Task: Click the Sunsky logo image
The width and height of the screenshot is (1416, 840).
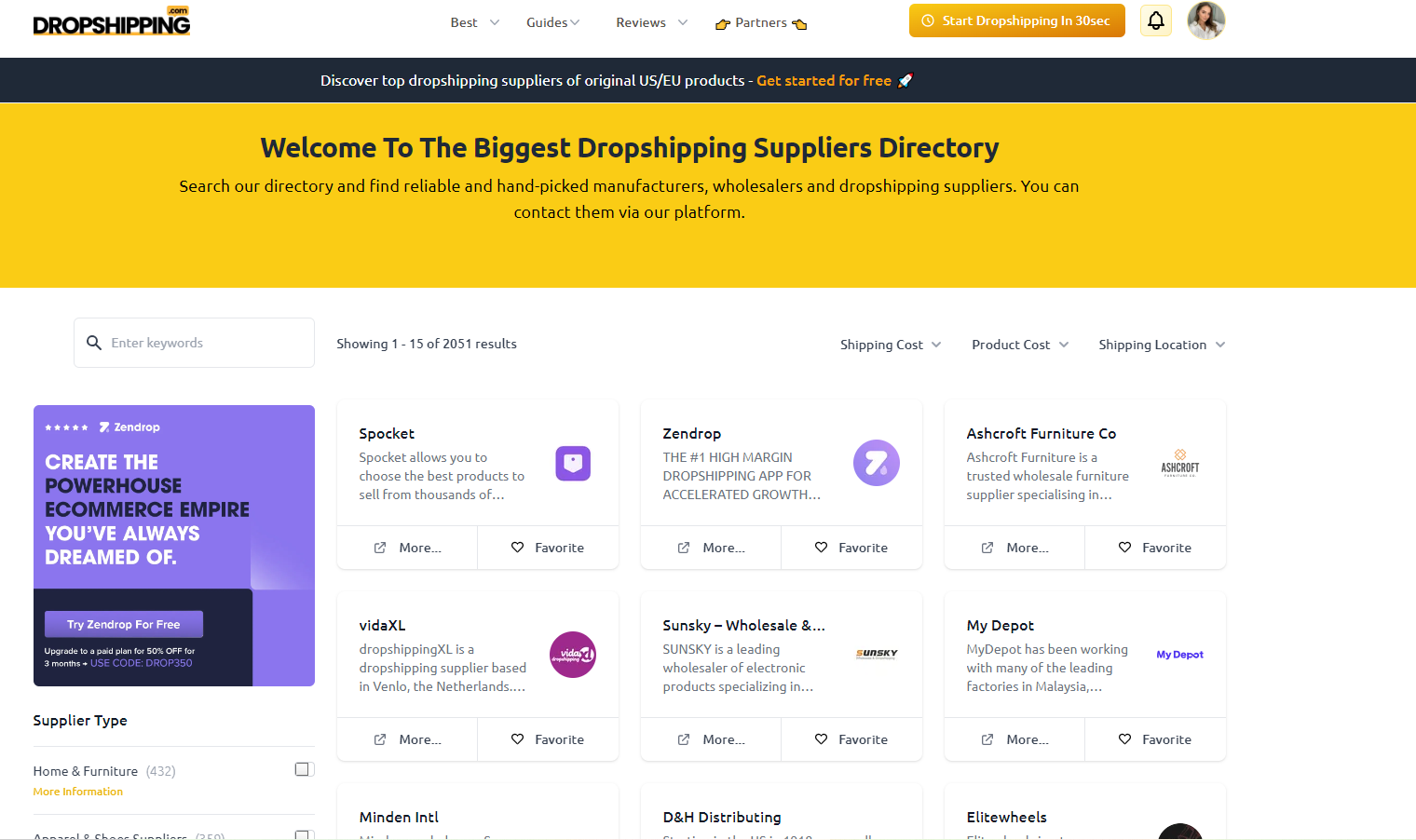Action: click(877, 654)
